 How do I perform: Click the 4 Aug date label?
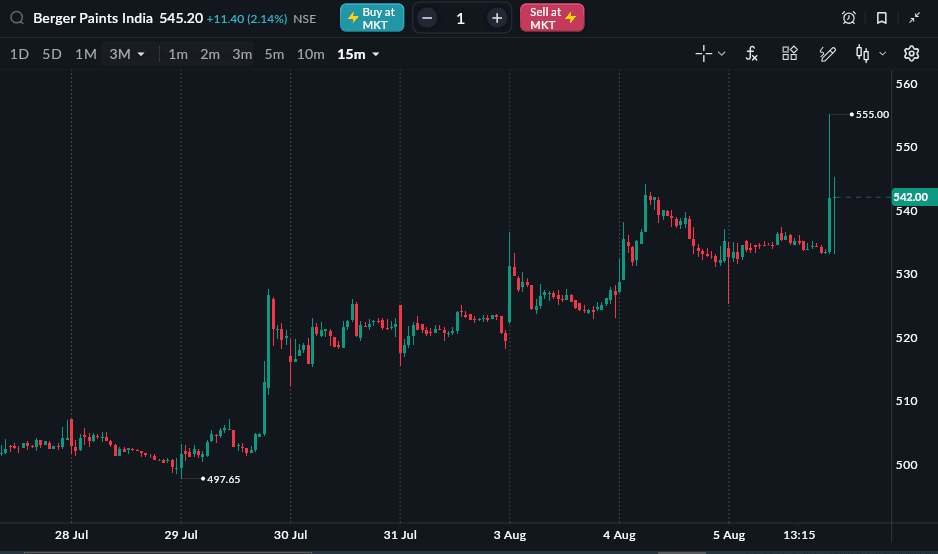(619, 535)
